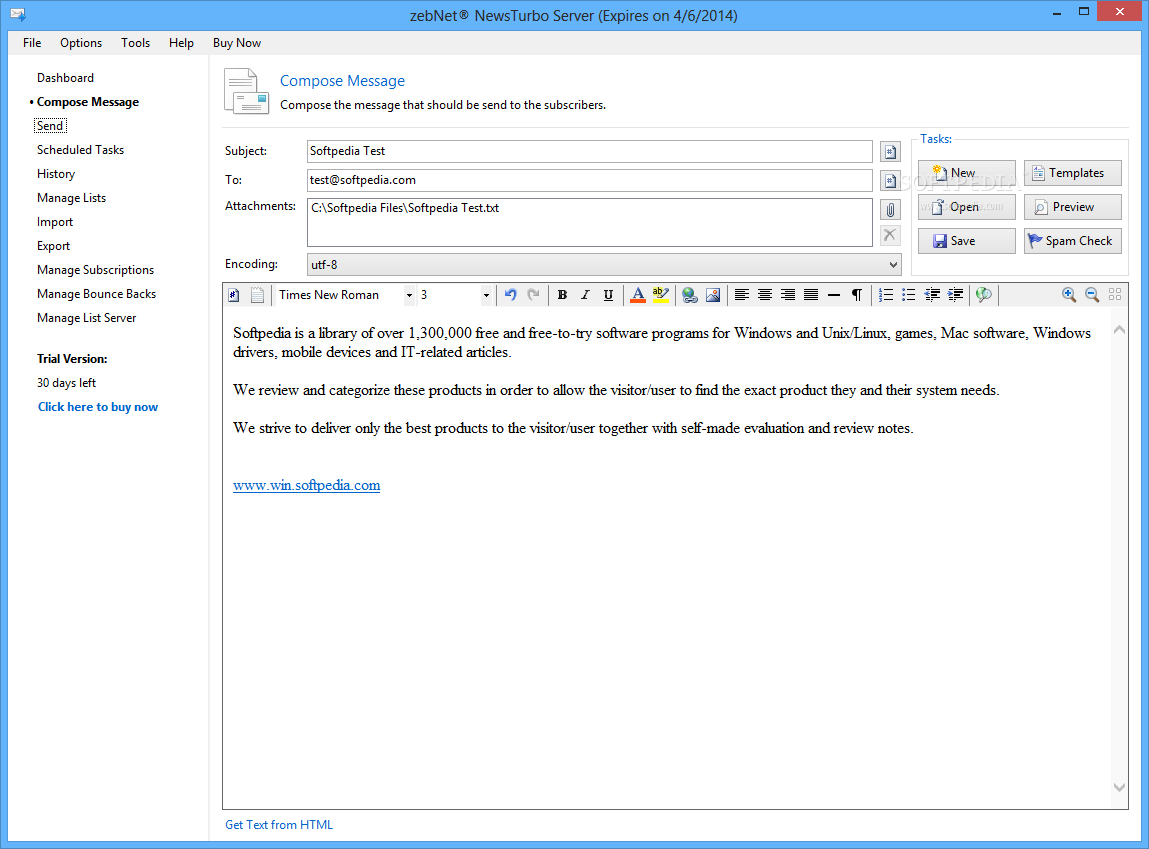Viewport: 1149px width, 849px height.
Task: Open the Buy Now menu
Action: click(237, 43)
